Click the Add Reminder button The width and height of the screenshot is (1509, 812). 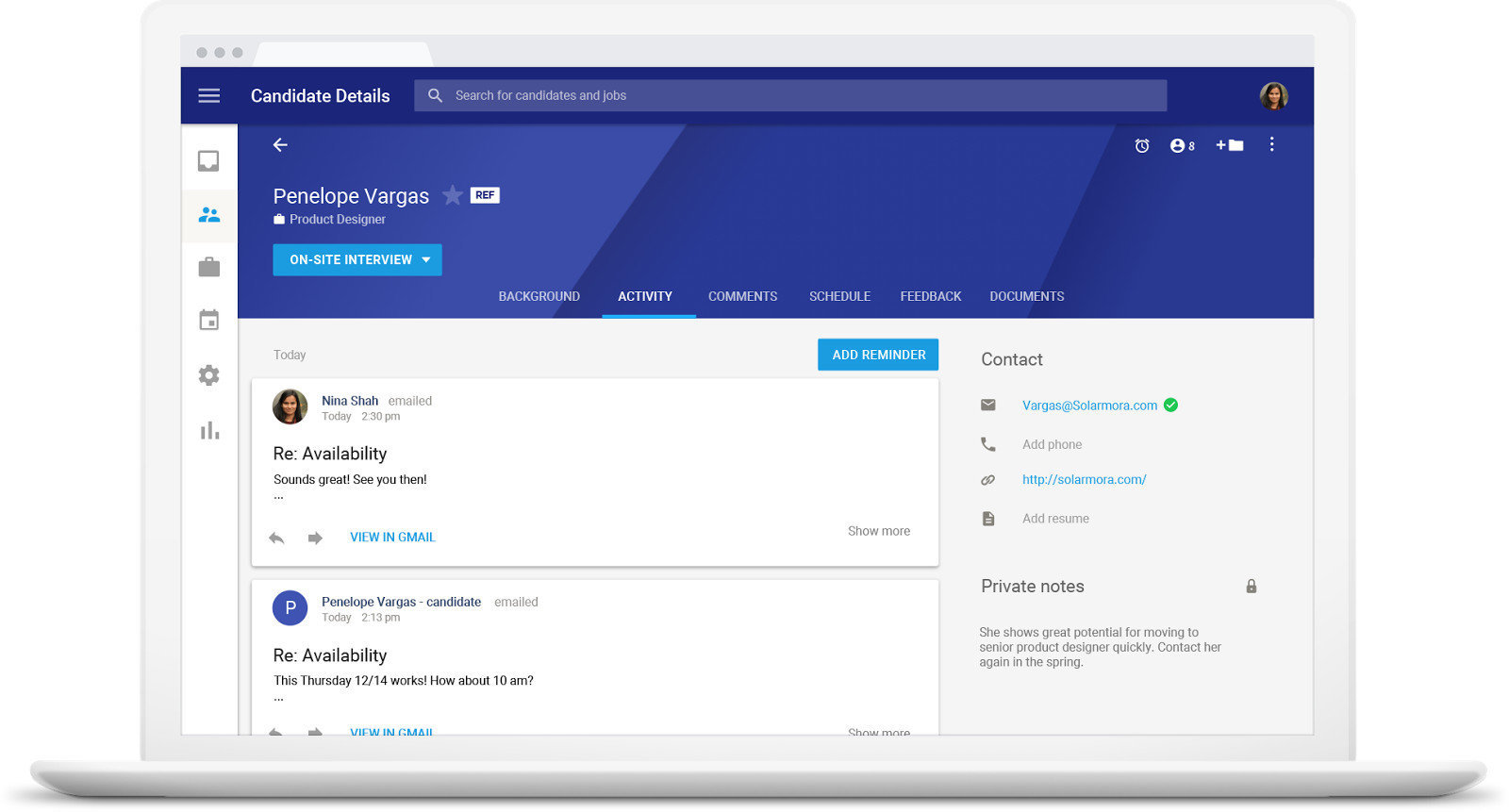pos(878,355)
